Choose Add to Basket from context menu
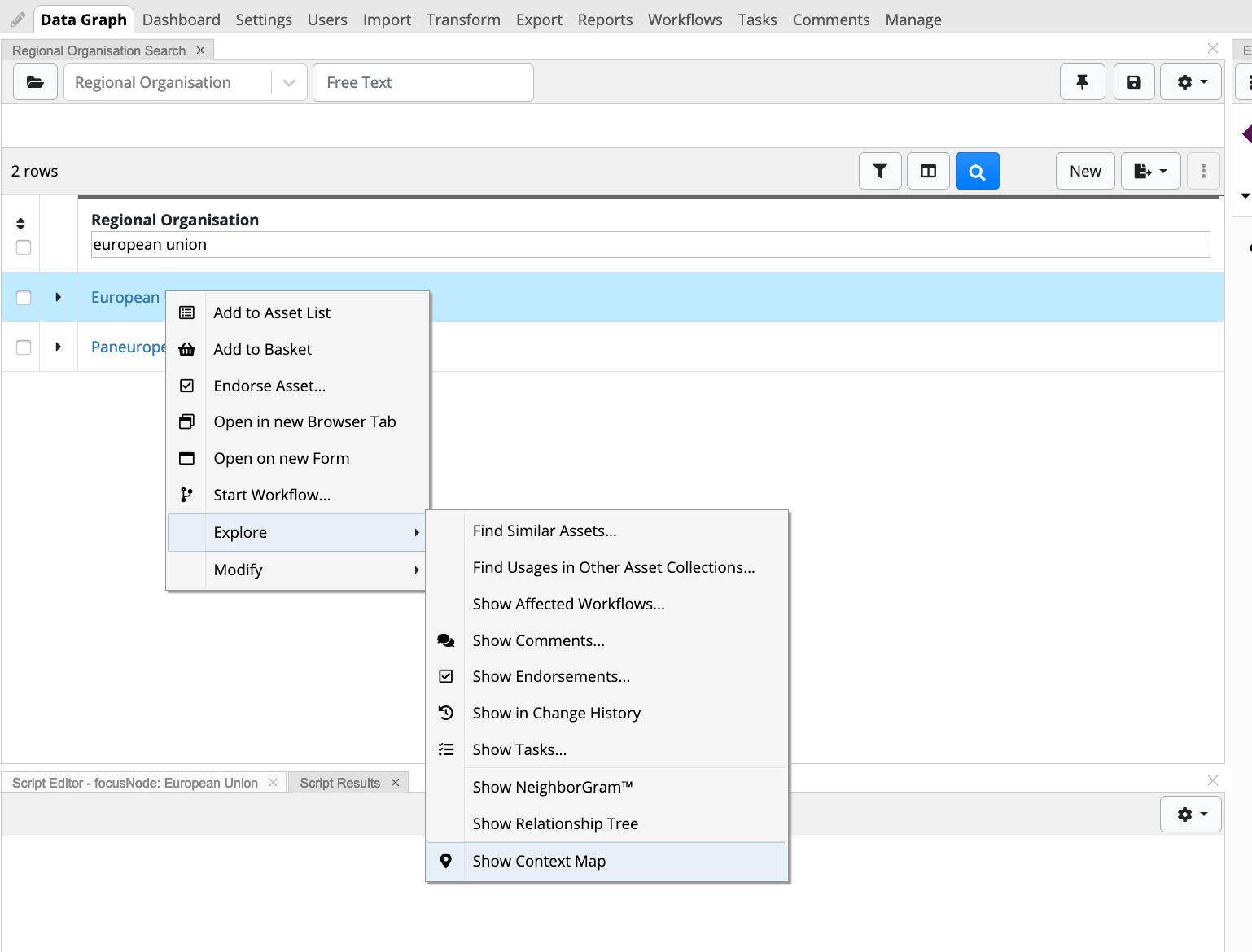Image resolution: width=1252 pixels, height=952 pixels. [262, 349]
